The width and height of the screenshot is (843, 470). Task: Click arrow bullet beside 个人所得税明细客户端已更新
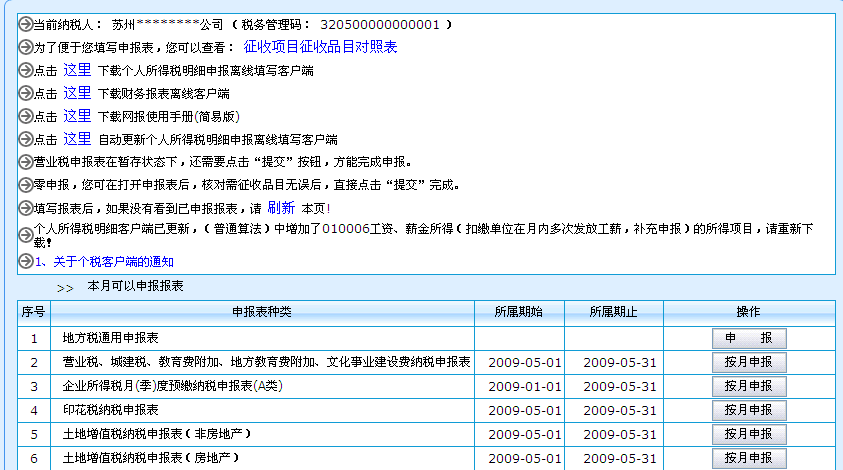point(25,235)
